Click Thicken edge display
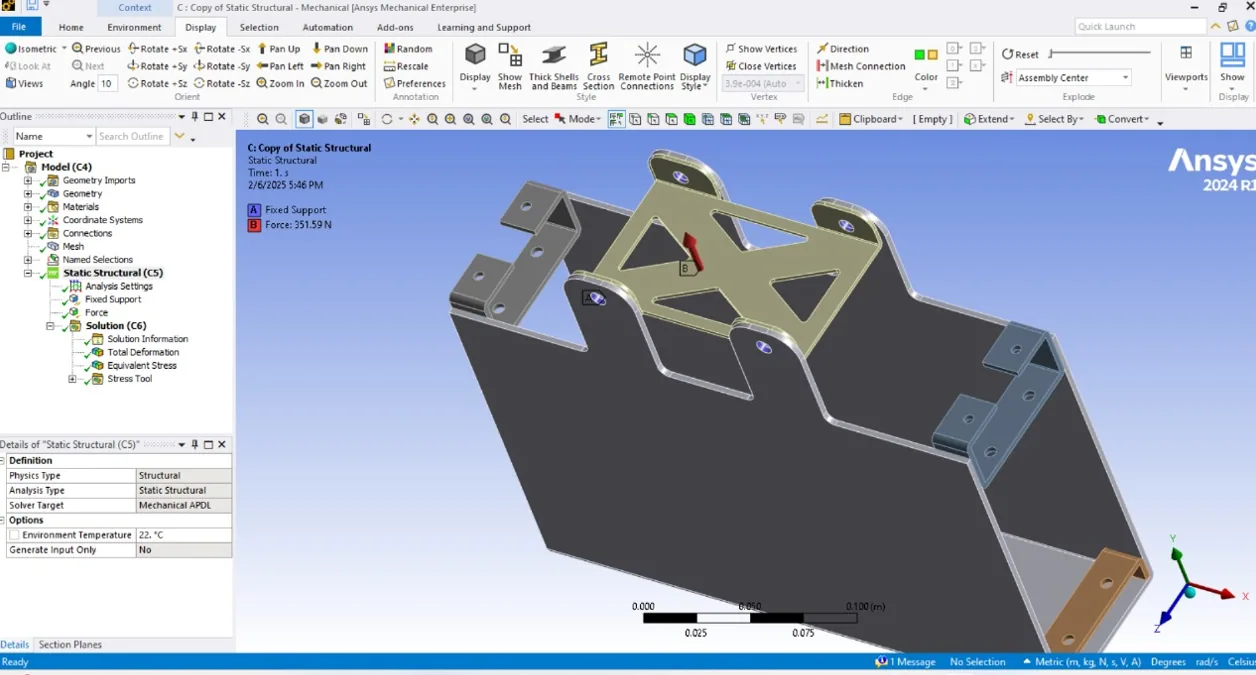 click(x=840, y=83)
